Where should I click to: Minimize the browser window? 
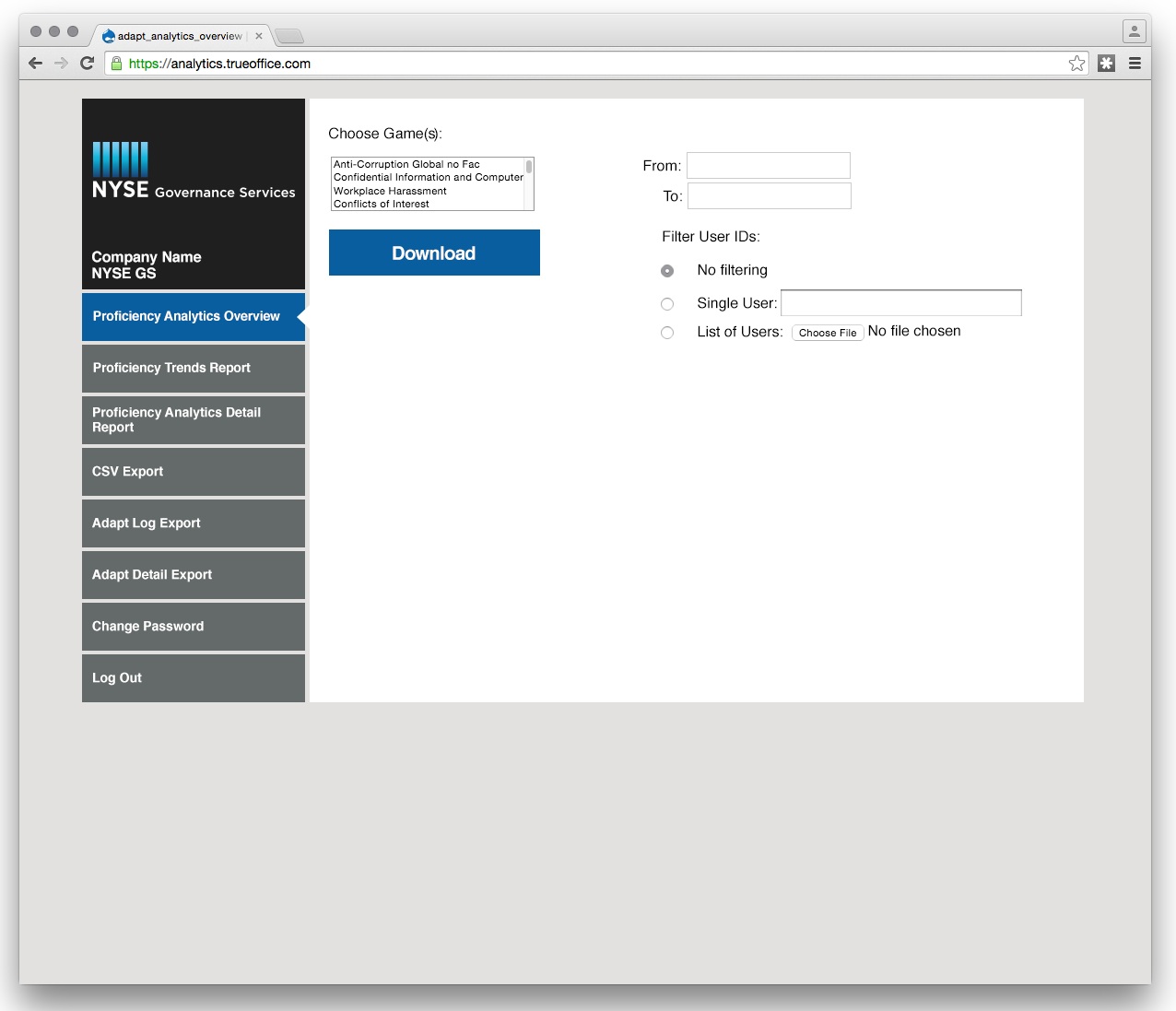click(54, 31)
